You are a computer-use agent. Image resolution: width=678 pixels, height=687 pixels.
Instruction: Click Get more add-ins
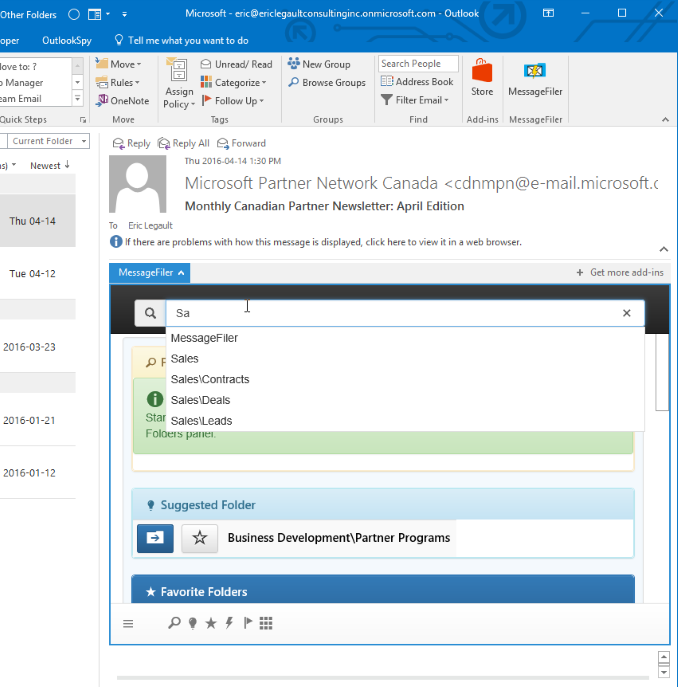tap(620, 273)
